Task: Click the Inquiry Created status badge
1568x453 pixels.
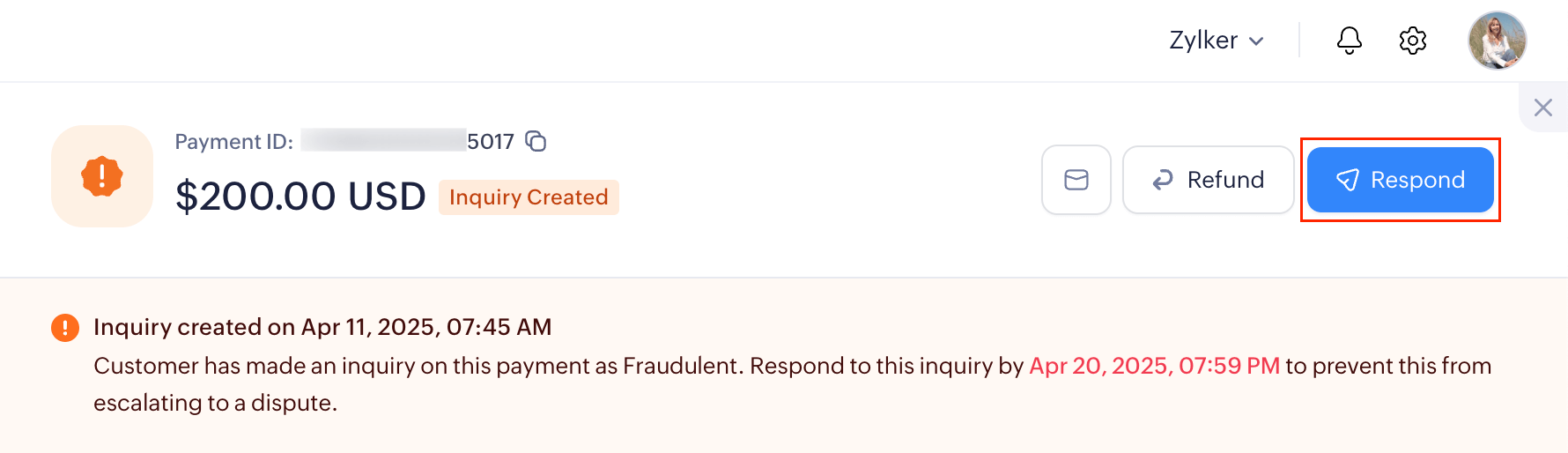Action: click(x=529, y=197)
